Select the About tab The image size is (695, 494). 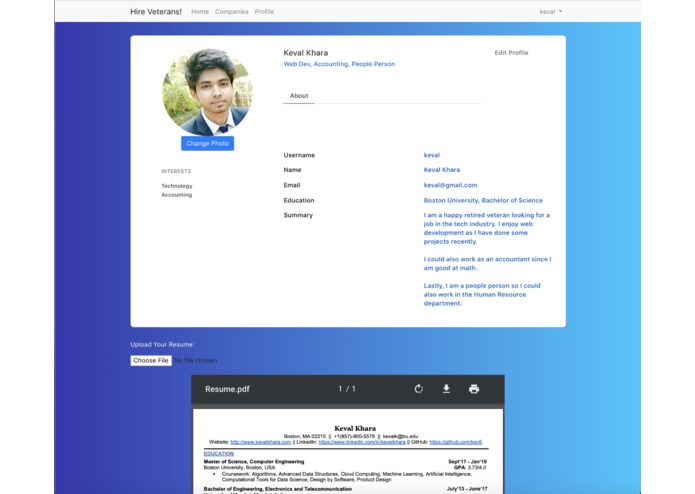point(299,96)
